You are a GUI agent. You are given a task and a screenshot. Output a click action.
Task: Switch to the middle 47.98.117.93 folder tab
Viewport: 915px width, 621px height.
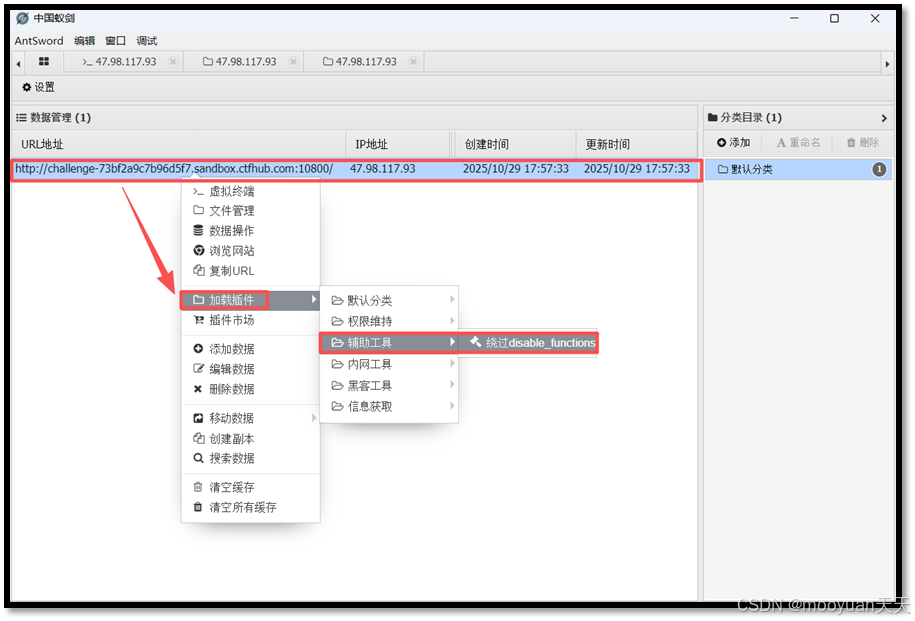click(240, 62)
